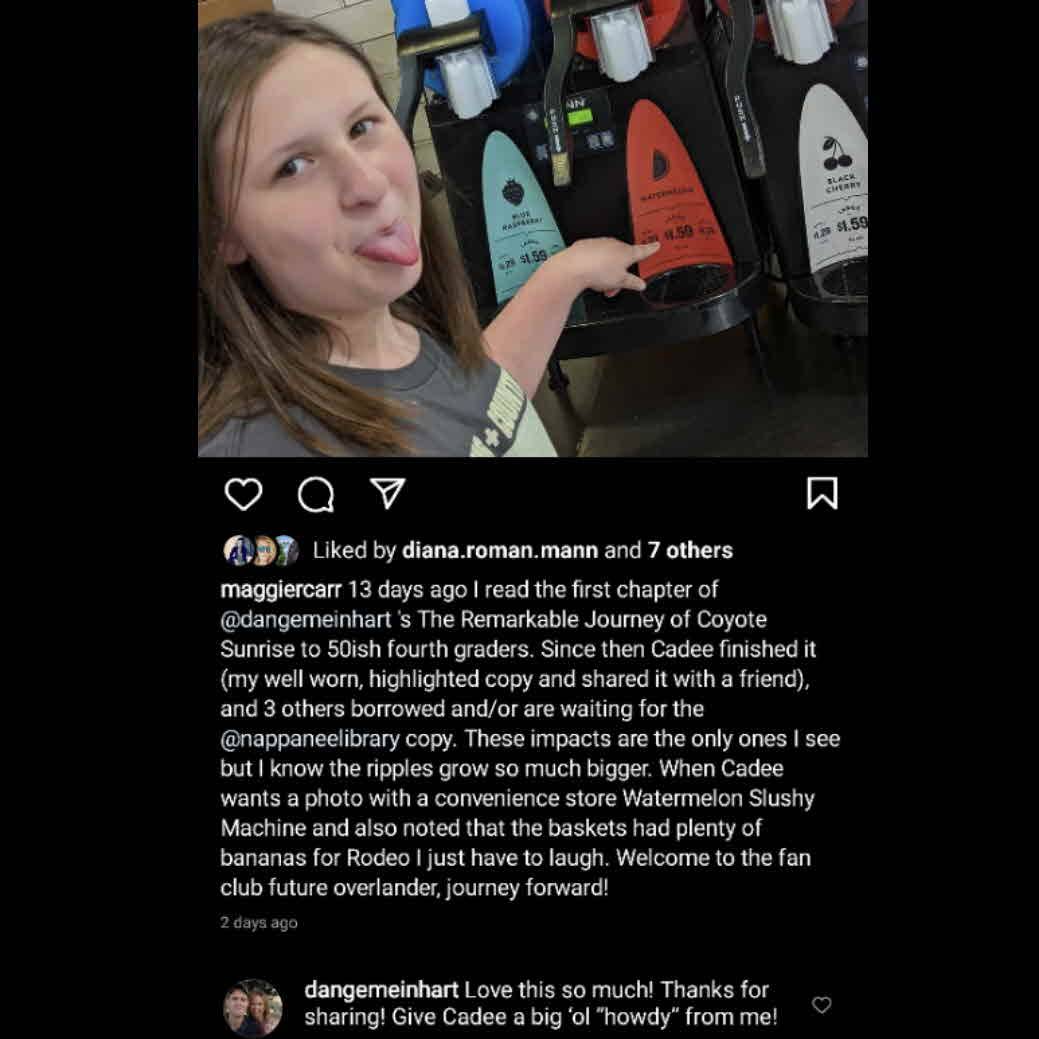The height and width of the screenshot is (1039, 1039).
Task: Open diana.roman.mann's profile from likes
Action: tap(500, 550)
